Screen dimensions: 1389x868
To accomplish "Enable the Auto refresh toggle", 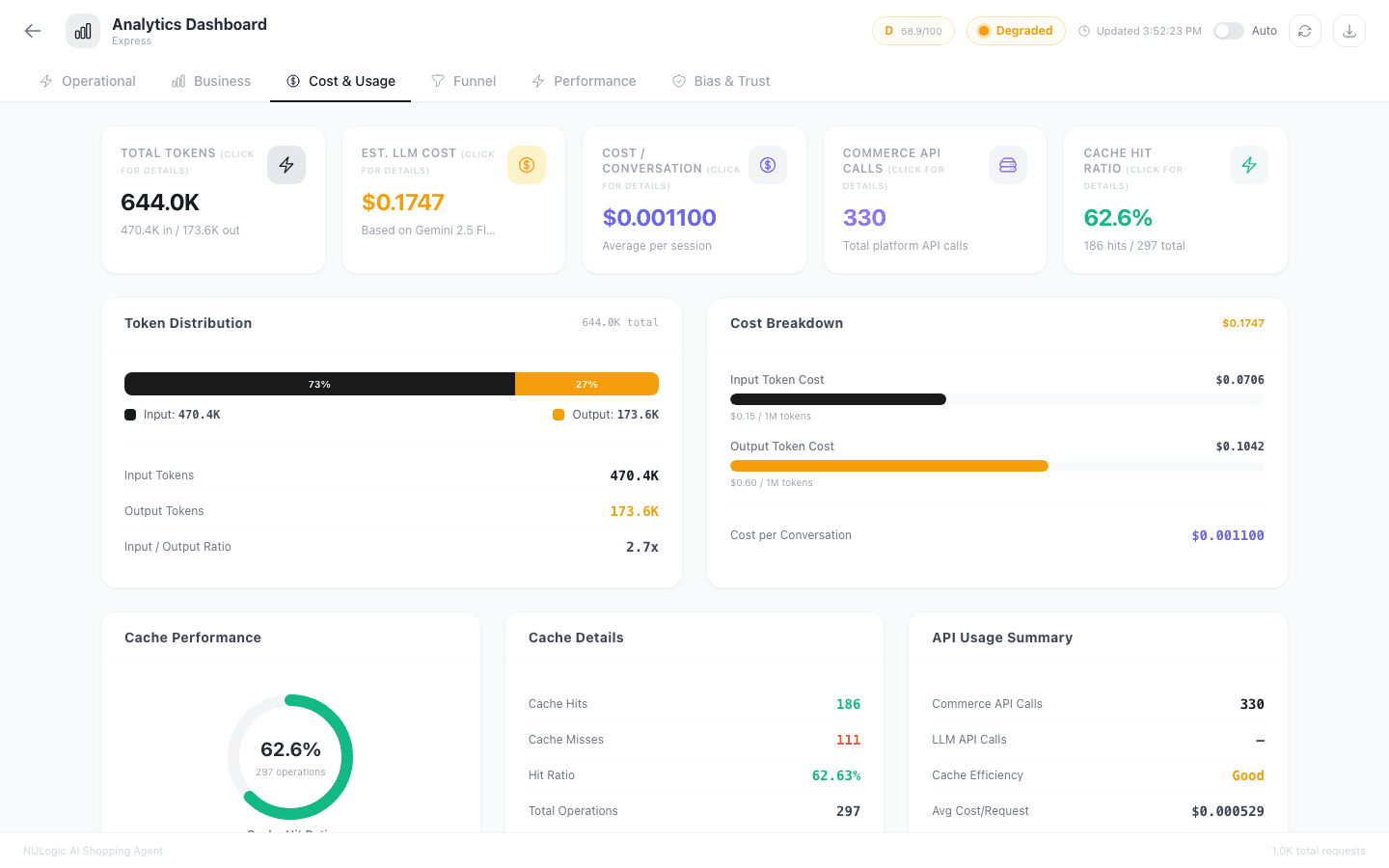I will 1228,31.
